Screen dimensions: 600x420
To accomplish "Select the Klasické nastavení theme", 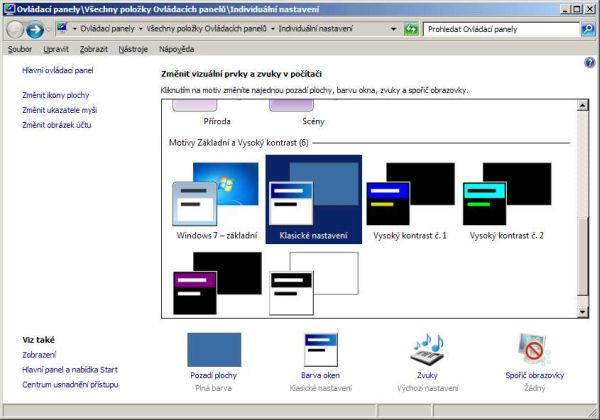I will 313,199.
